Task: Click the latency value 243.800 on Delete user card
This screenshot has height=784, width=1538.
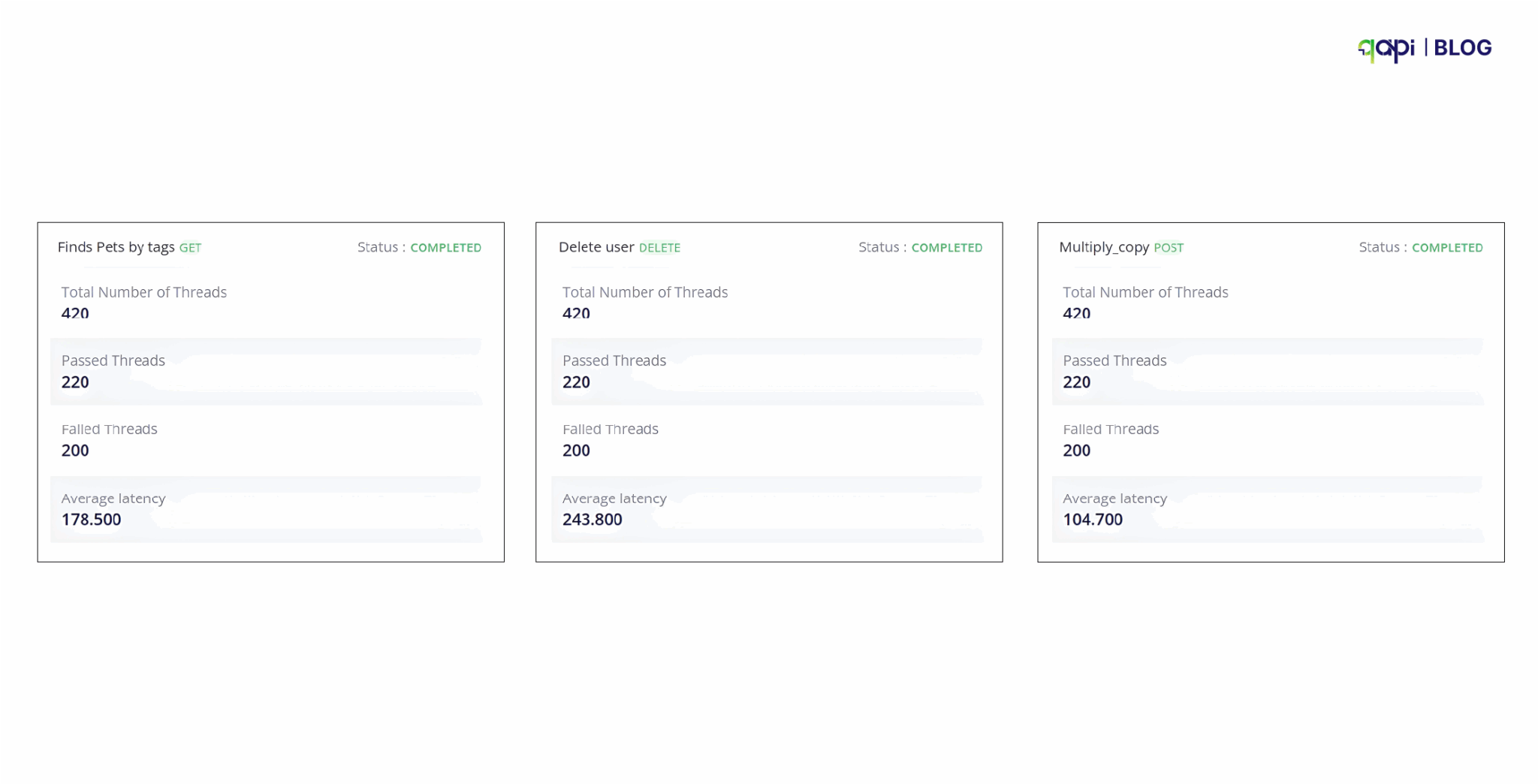Action: 593,519
